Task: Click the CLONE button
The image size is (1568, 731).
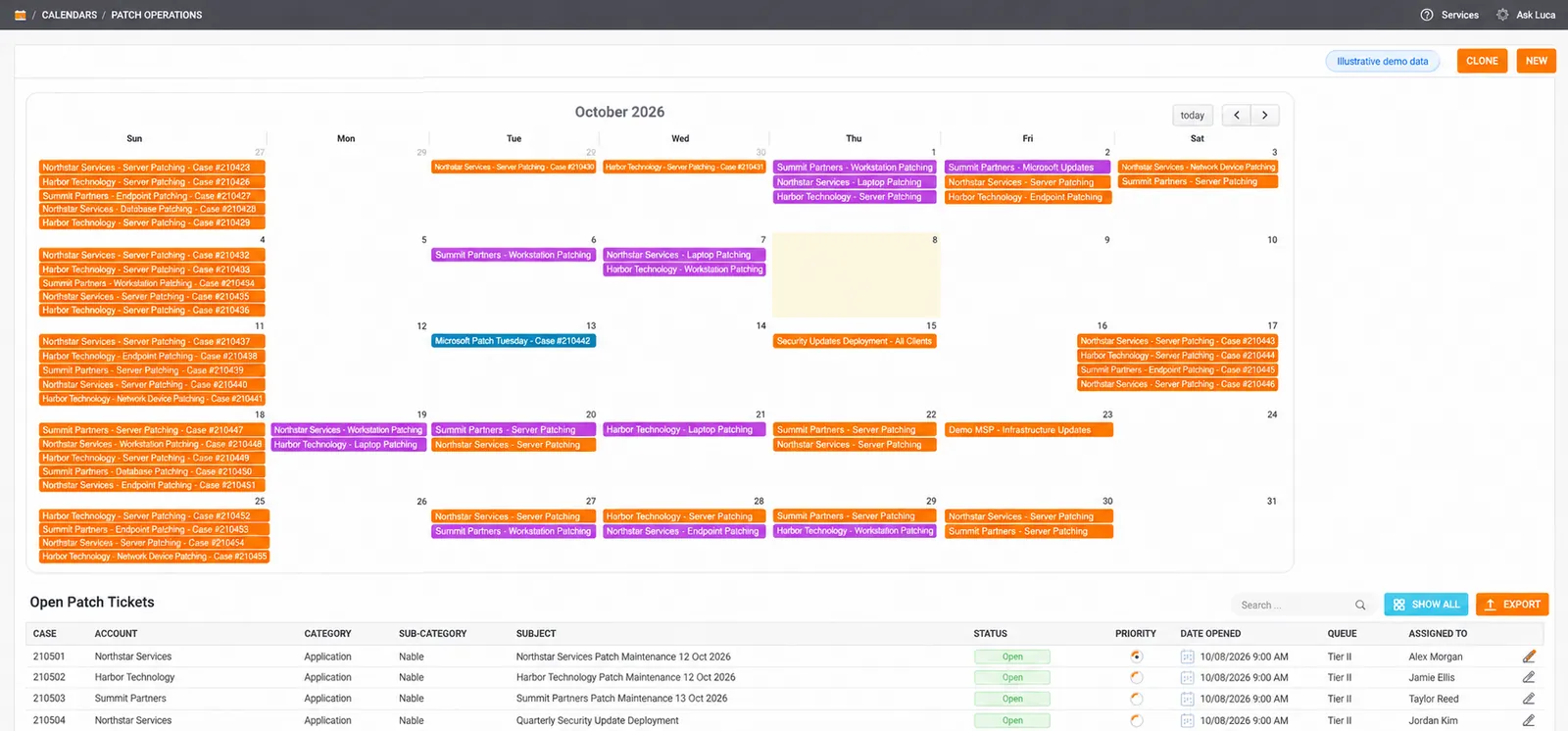Action: click(x=1482, y=61)
